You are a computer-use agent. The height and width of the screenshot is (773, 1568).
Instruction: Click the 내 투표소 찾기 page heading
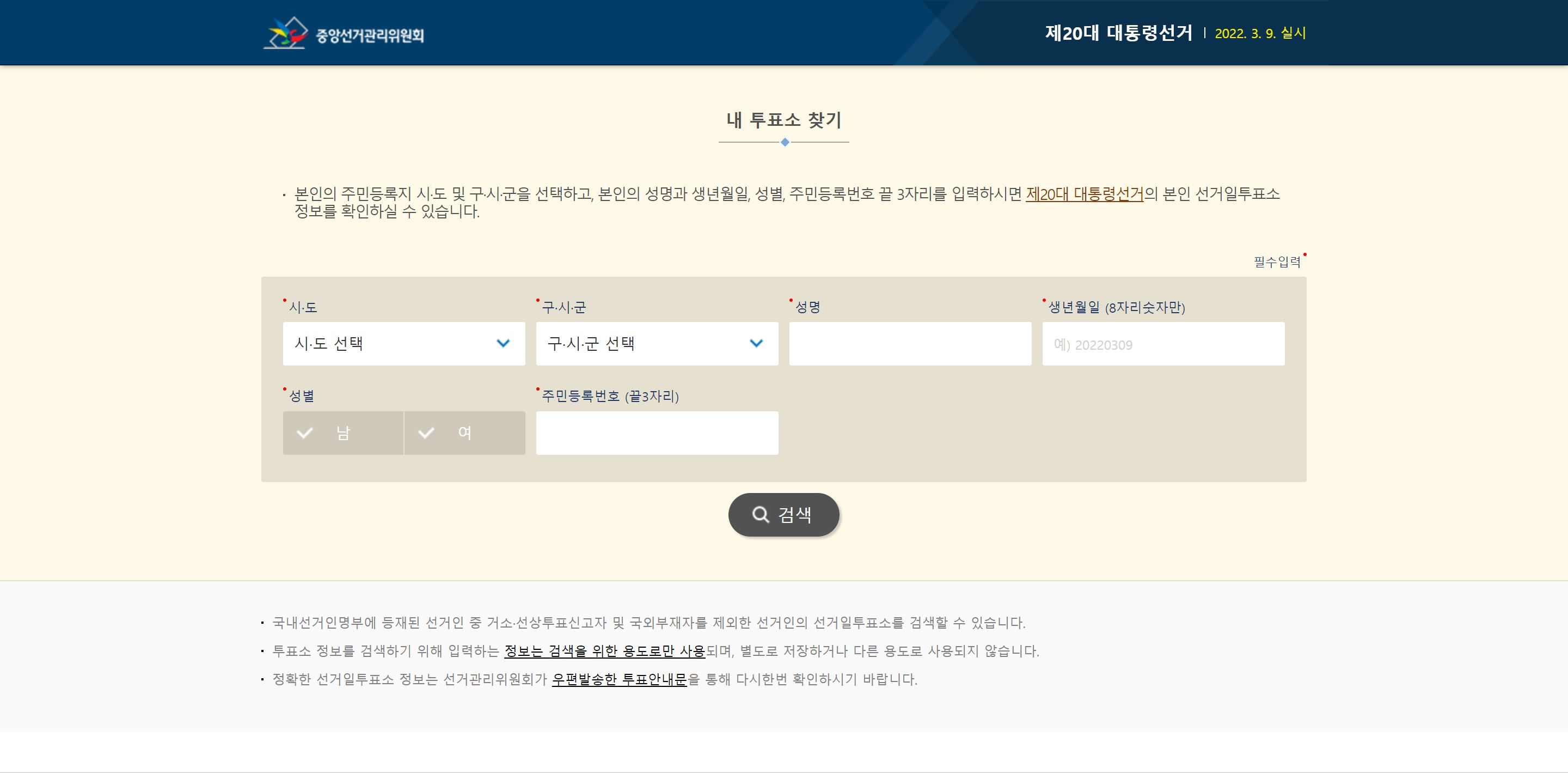pos(783,120)
